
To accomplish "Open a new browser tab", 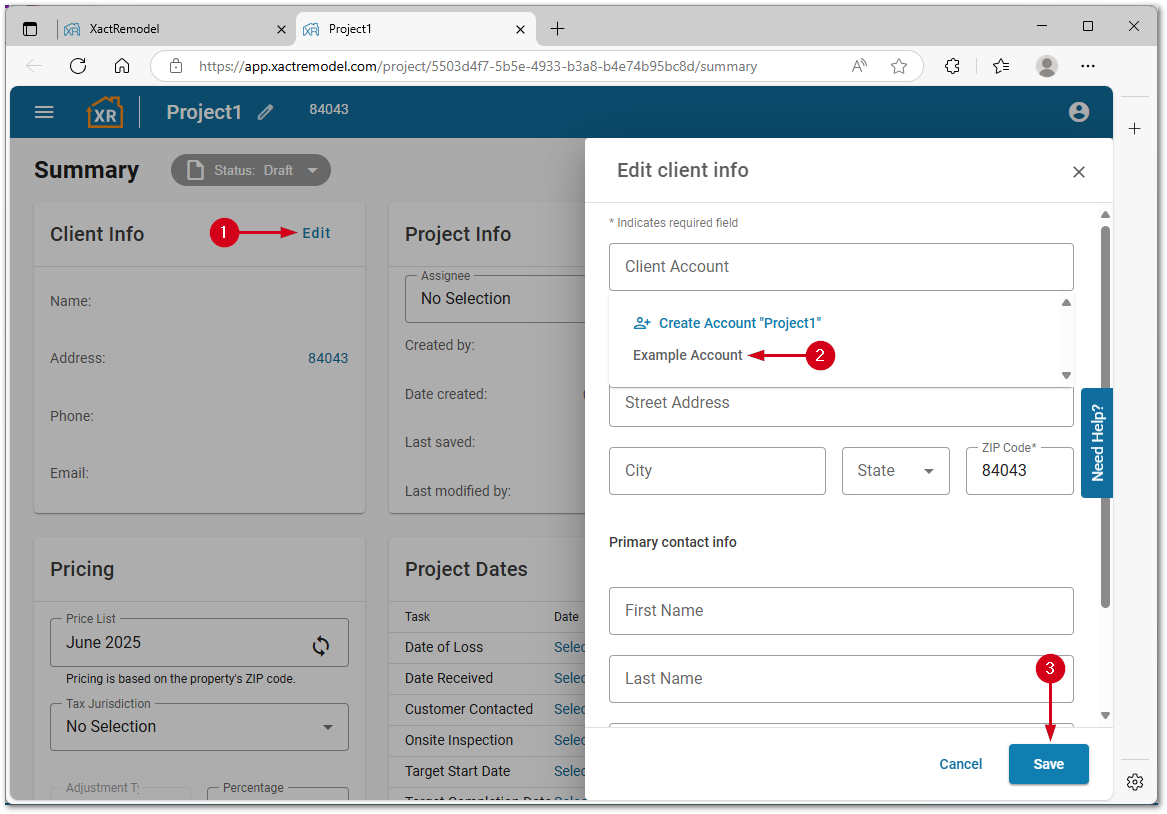I will click(x=557, y=29).
